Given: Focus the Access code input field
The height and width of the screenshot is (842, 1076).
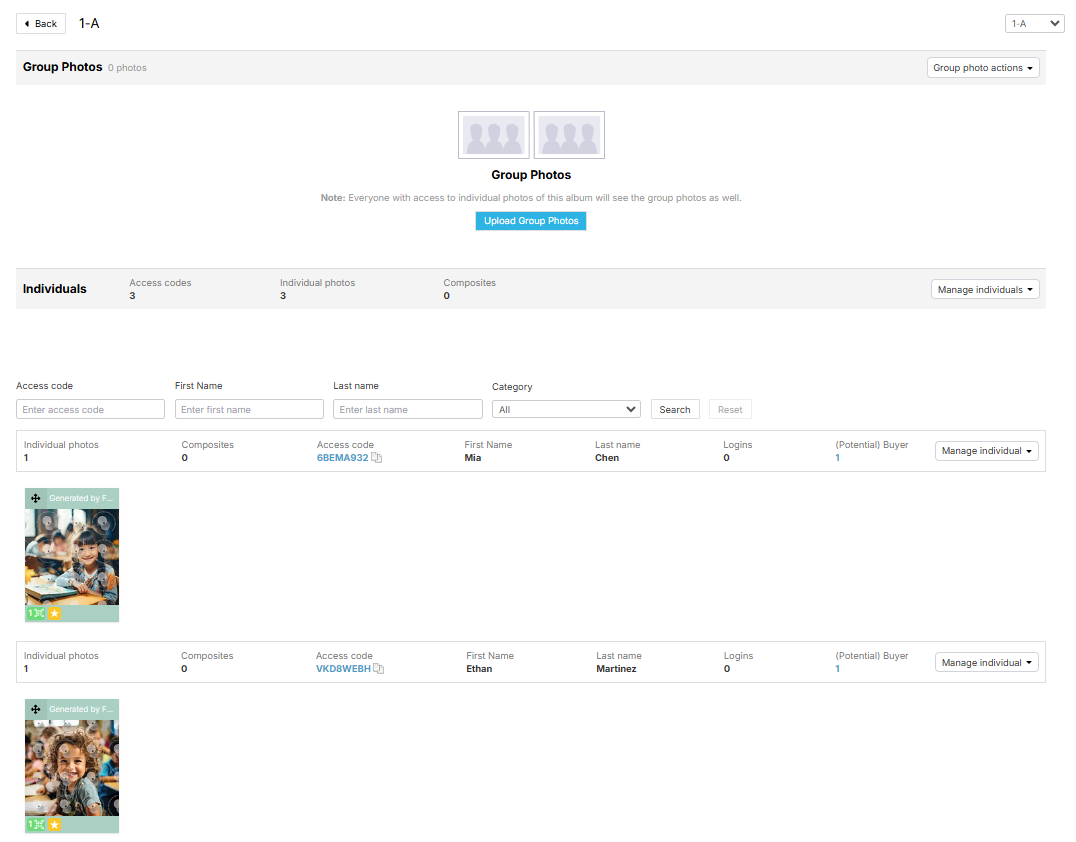Looking at the screenshot, I should coord(91,410).
